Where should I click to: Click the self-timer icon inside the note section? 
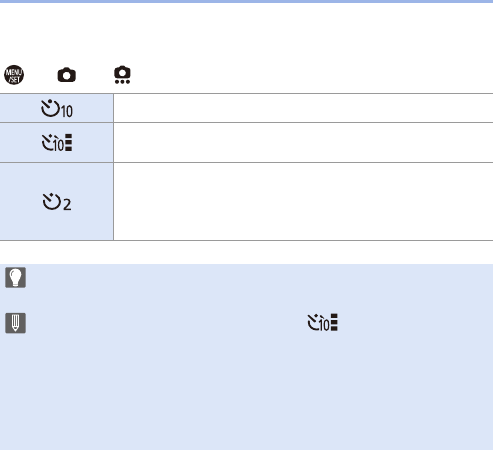pos(322,323)
